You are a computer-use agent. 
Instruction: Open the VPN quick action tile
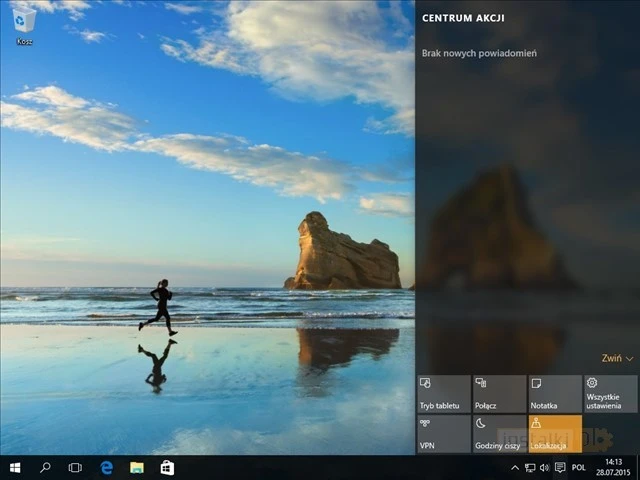pyautogui.click(x=443, y=434)
